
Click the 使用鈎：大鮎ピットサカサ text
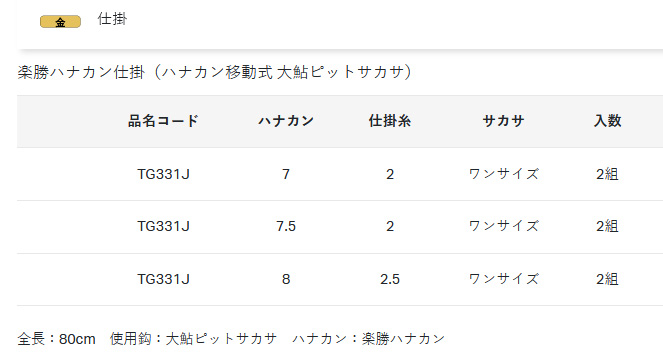point(193,339)
